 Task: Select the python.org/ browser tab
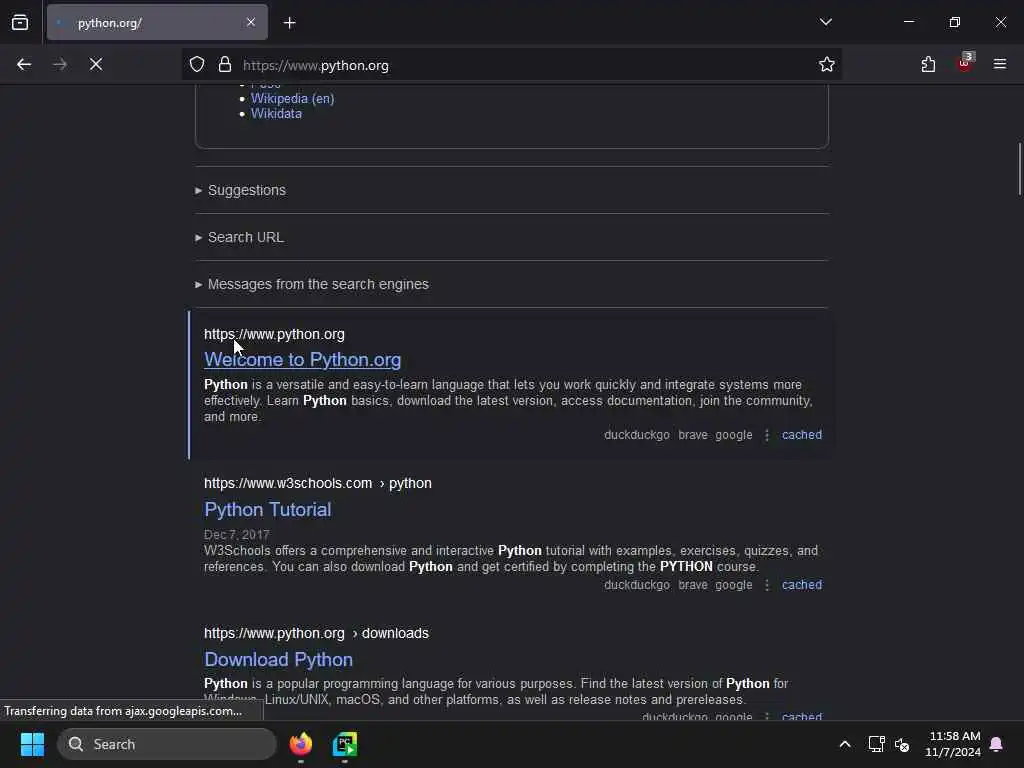[x=157, y=23]
